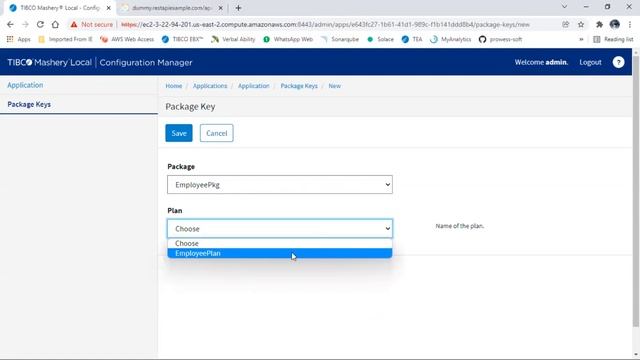Open a new browser tab
The height and width of the screenshot is (360, 640).
point(238,8)
